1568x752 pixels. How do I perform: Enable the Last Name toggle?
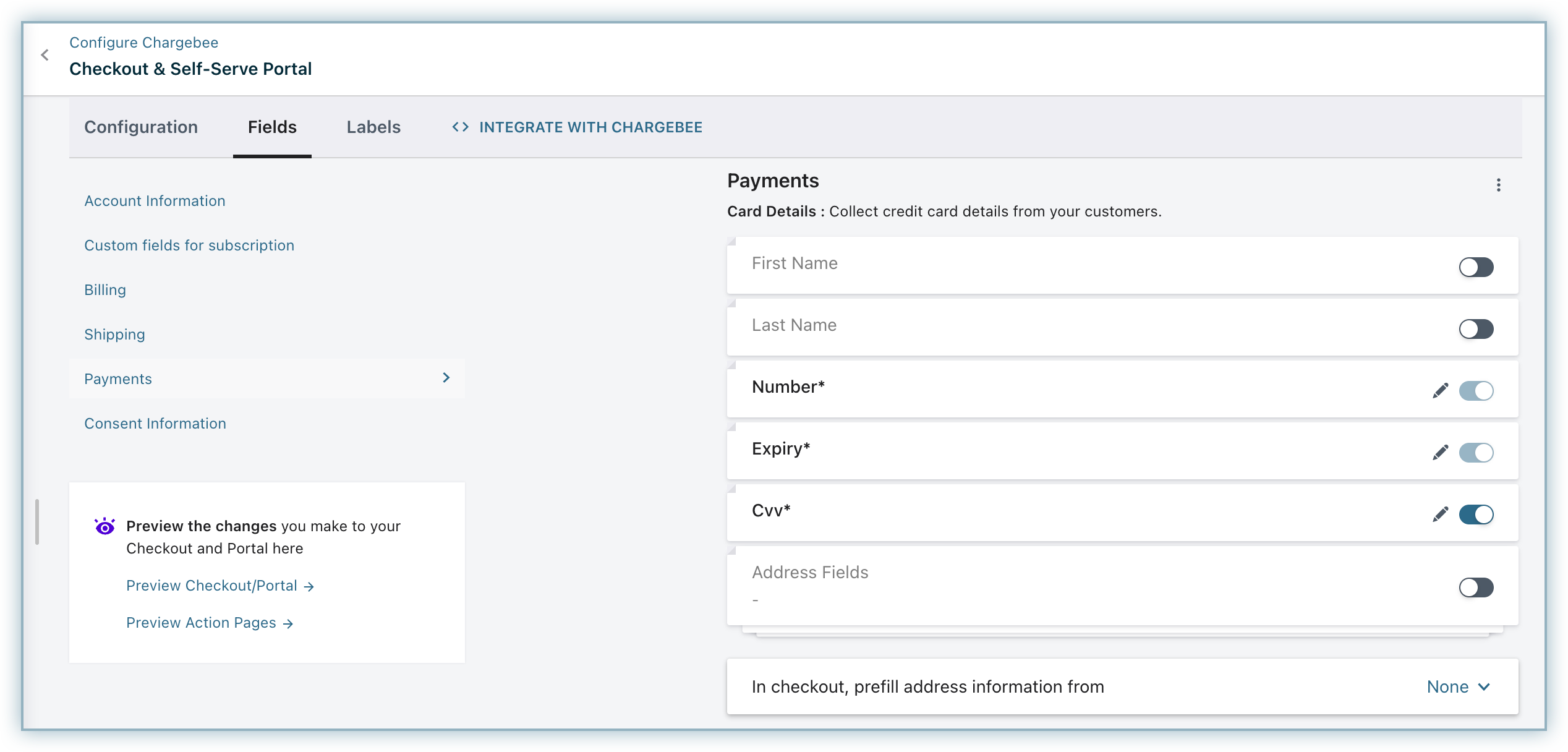point(1476,329)
